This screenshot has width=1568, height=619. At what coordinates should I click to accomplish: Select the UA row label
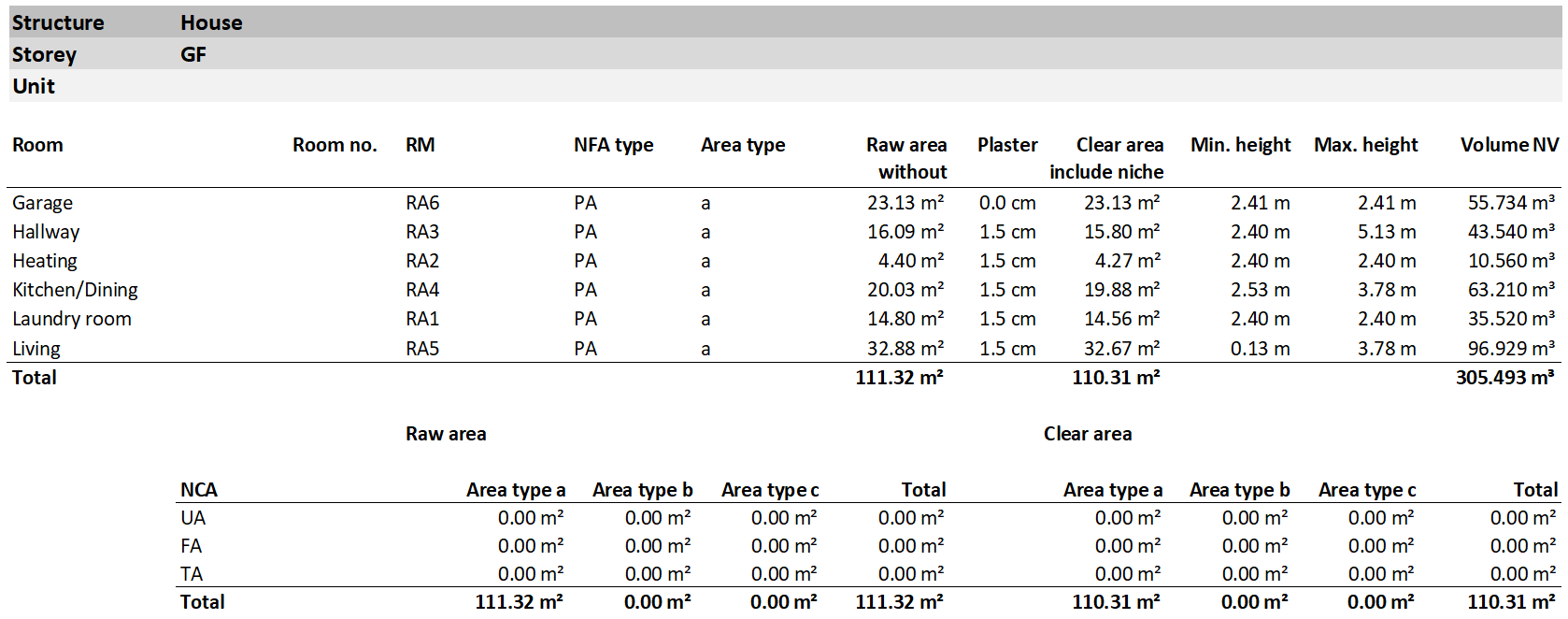(x=192, y=518)
